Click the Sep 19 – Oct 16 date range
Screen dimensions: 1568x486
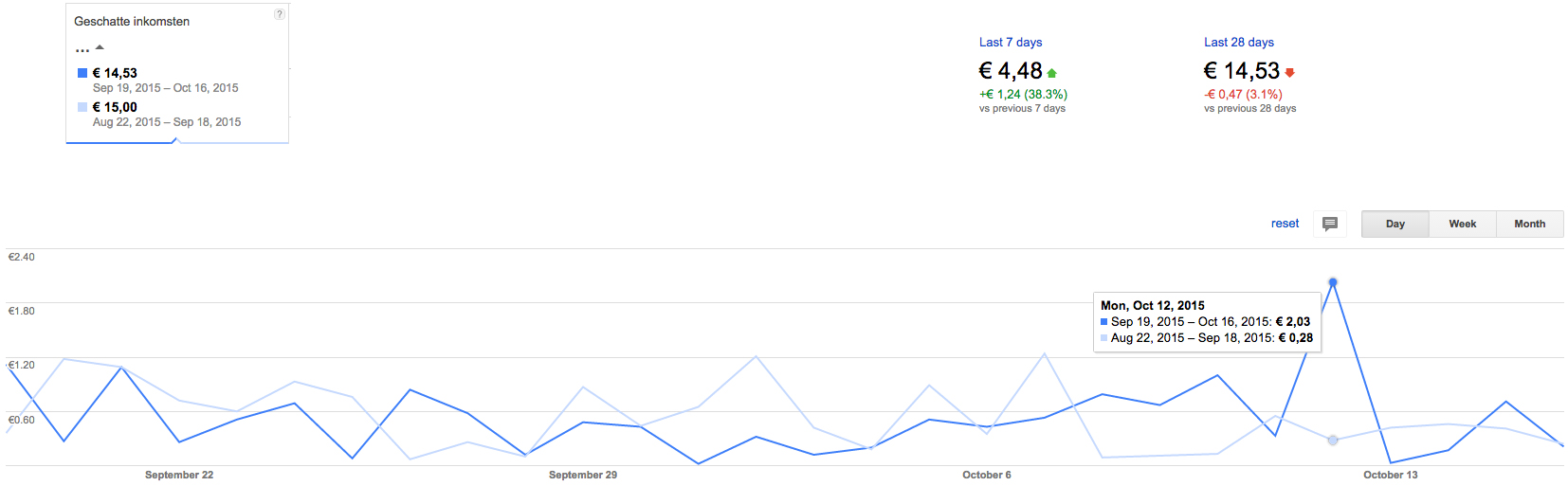point(166,88)
